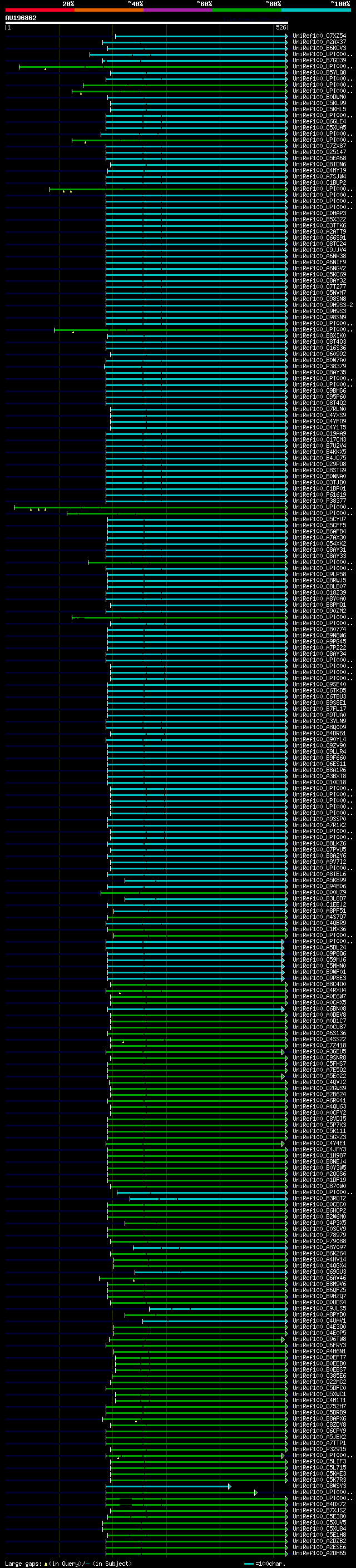Select hit UniRef100_Q7XZ54

[319, 36]
